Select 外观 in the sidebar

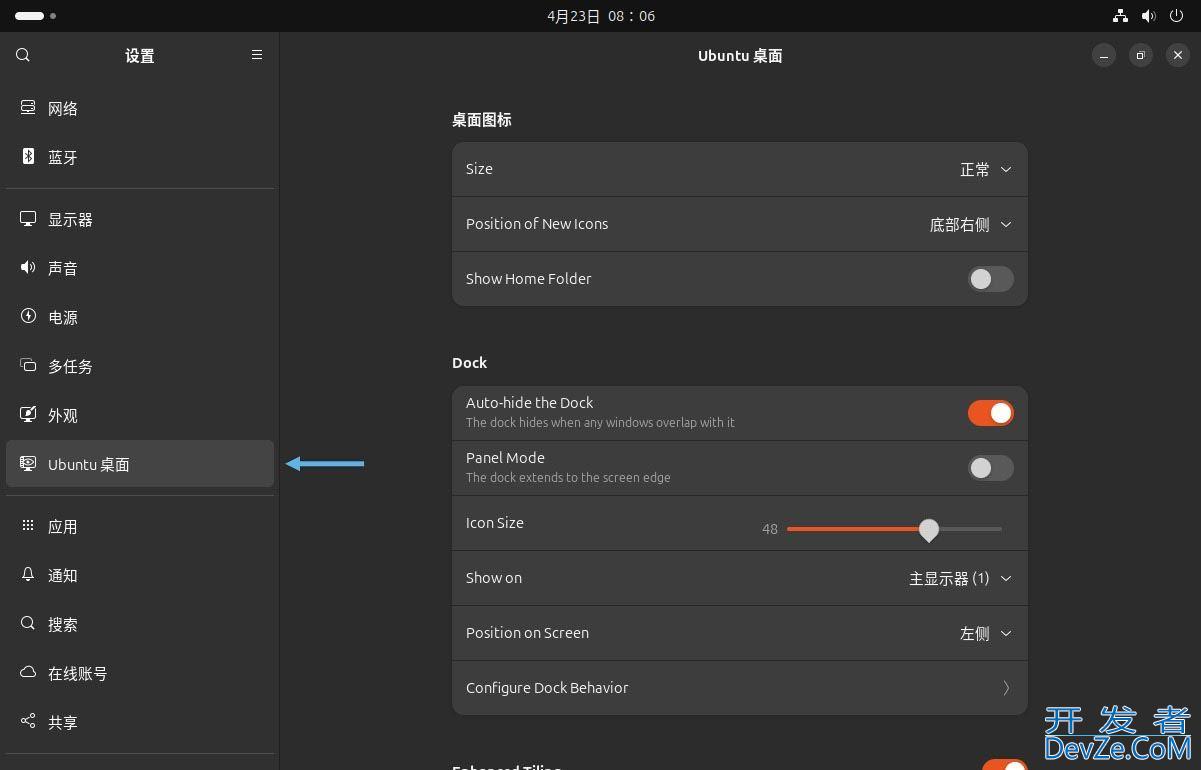pos(140,415)
